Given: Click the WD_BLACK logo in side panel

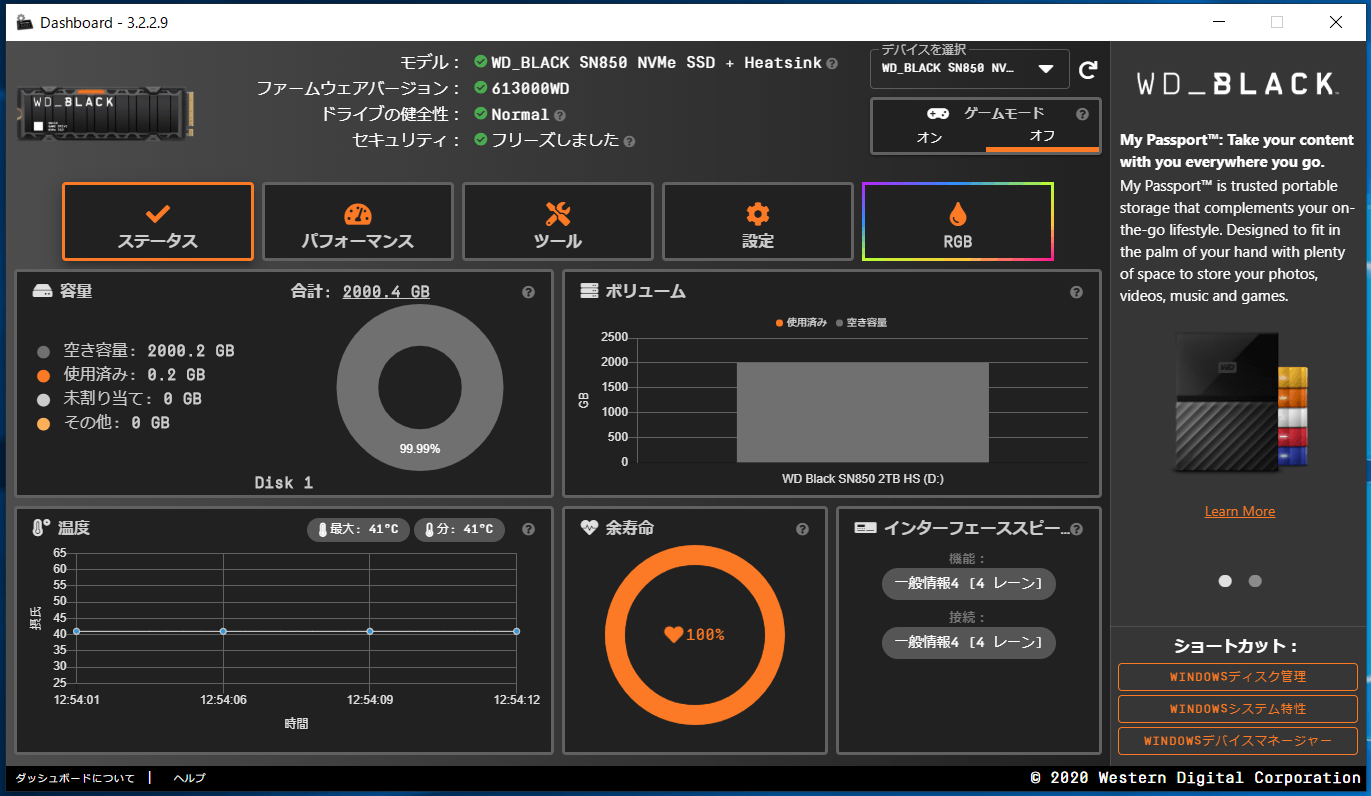Looking at the screenshot, I should click(x=1239, y=83).
